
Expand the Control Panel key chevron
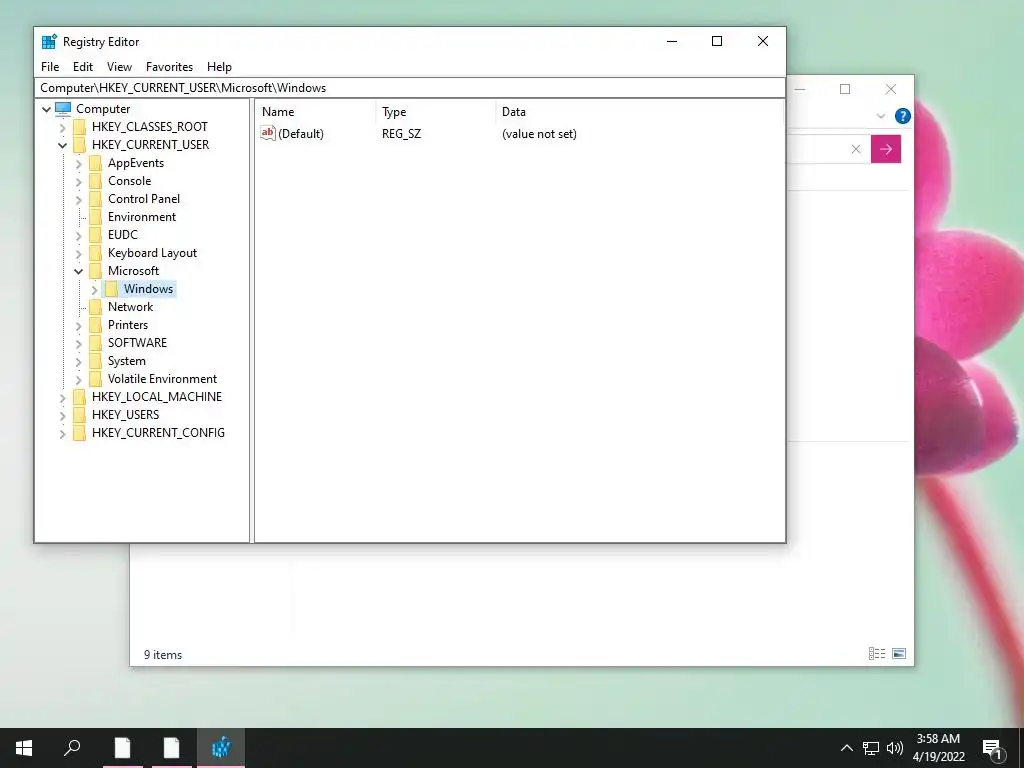tap(79, 199)
